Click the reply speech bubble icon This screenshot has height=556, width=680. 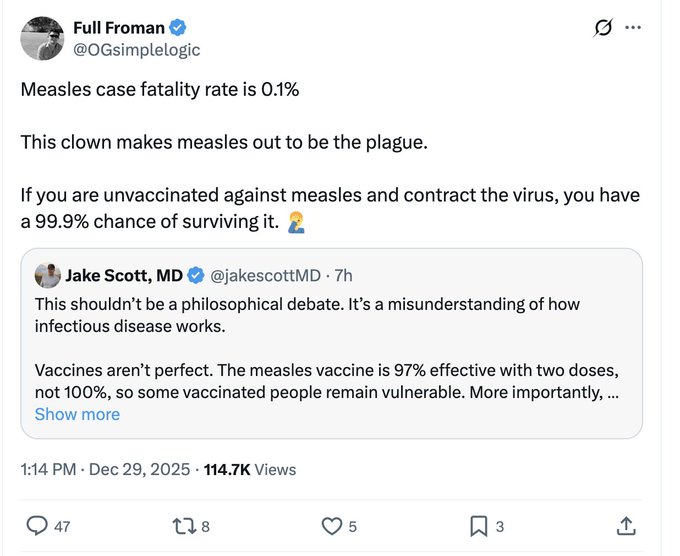point(36,525)
